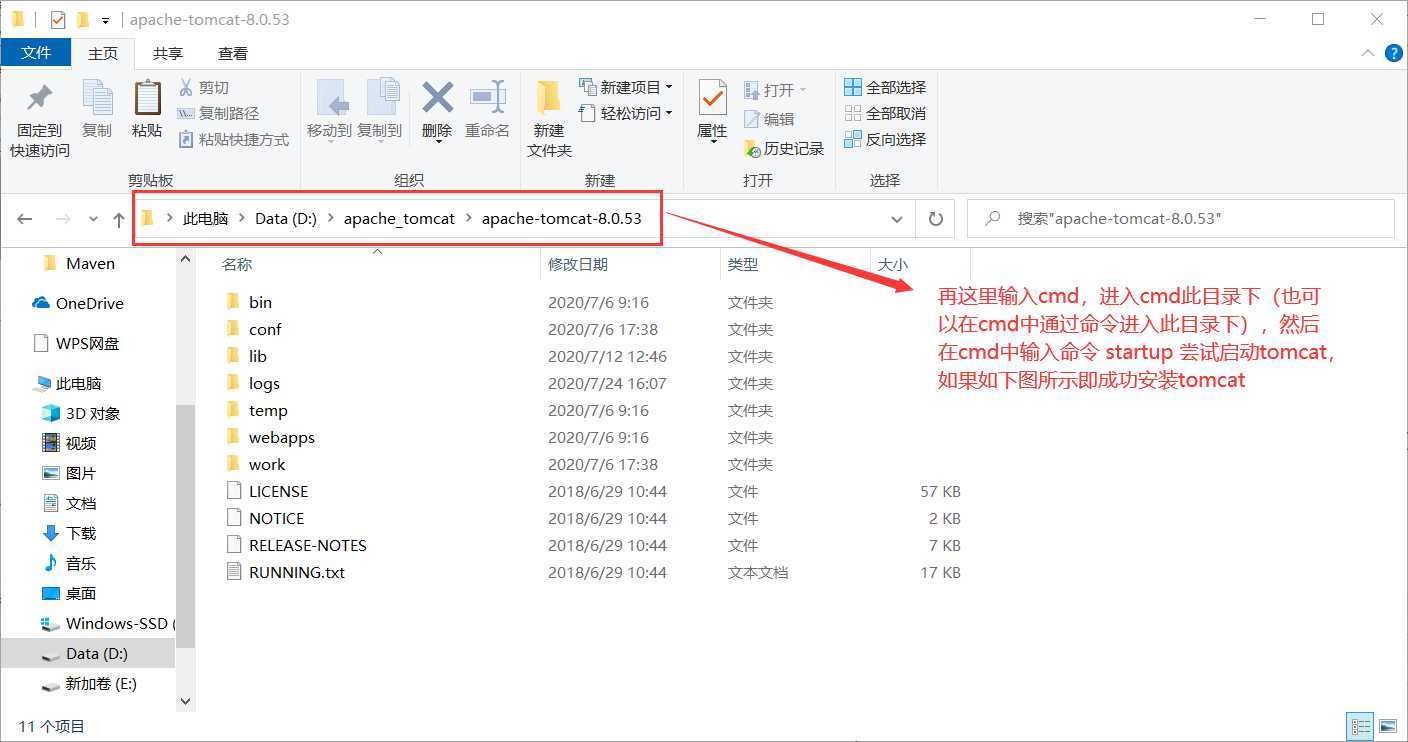
Task: Open the Copy to (复制到) command
Action: (x=379, y=110)
